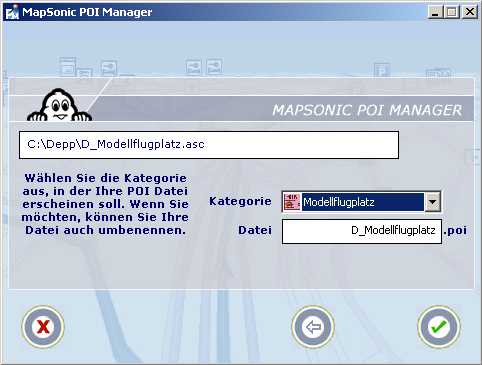
Task: Click the instruction text starting with Wählen Sie
Action: click(105, 204)
